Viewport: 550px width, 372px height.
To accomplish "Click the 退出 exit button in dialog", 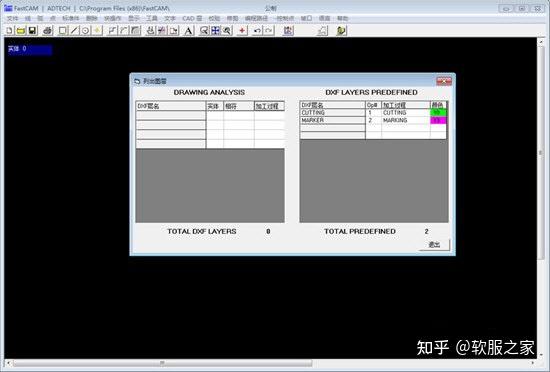I will 434,244.
